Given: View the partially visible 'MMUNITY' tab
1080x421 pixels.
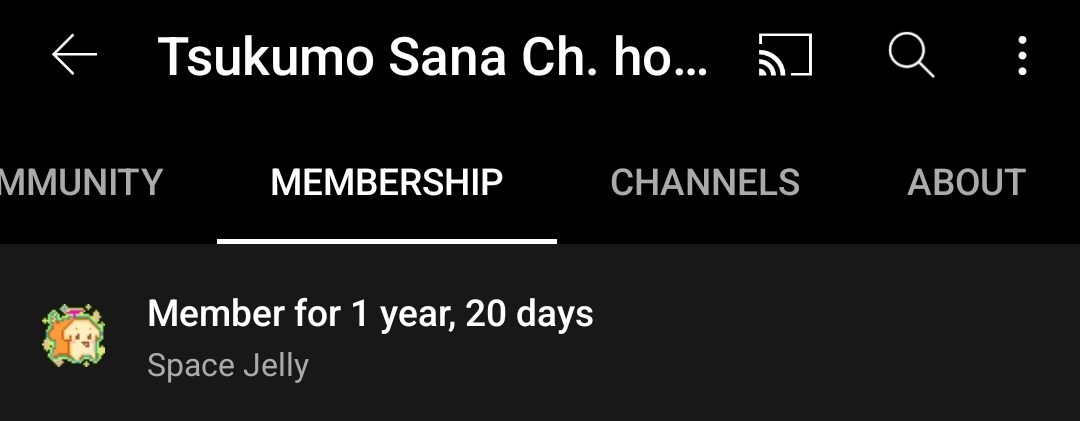Looking at the screenshot, I should 81,183.
